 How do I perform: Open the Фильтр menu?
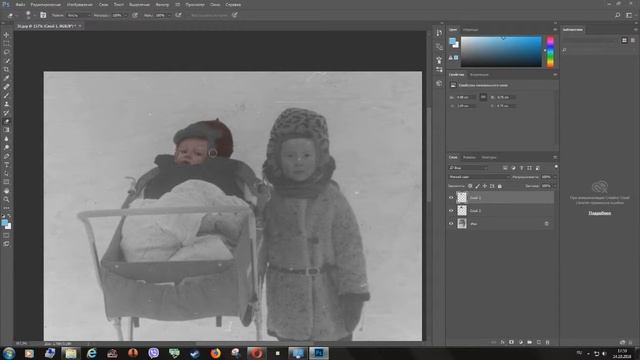[x=162, y=4]
